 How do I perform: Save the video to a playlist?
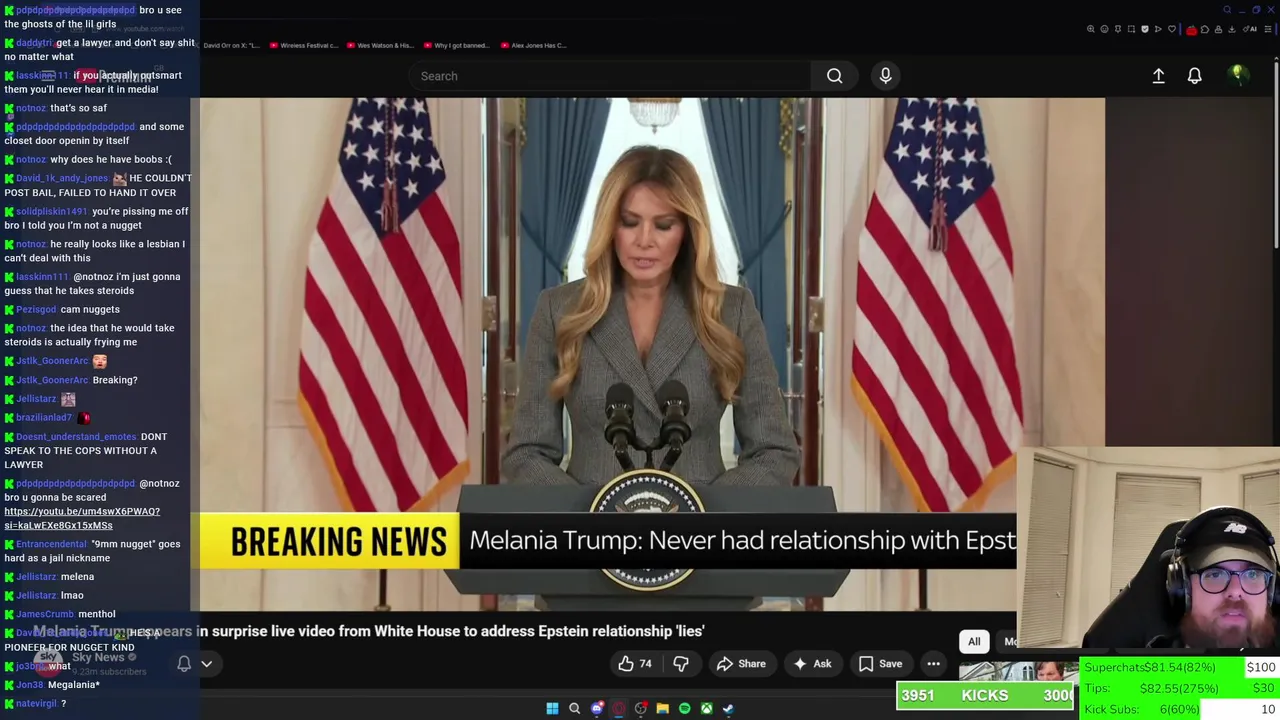(x=880, y=664)
